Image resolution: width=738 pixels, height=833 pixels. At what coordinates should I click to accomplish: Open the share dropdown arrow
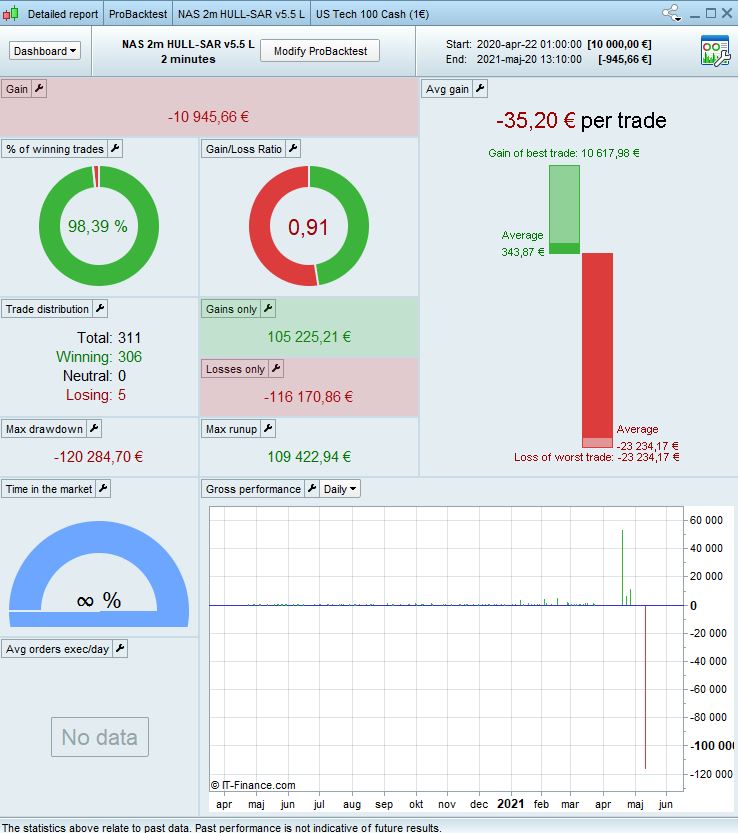click(678, 19)
